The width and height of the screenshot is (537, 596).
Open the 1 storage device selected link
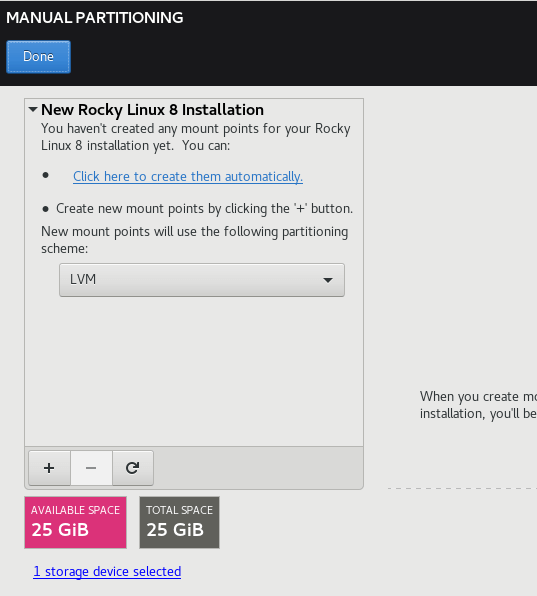click(x=107, y=571)
